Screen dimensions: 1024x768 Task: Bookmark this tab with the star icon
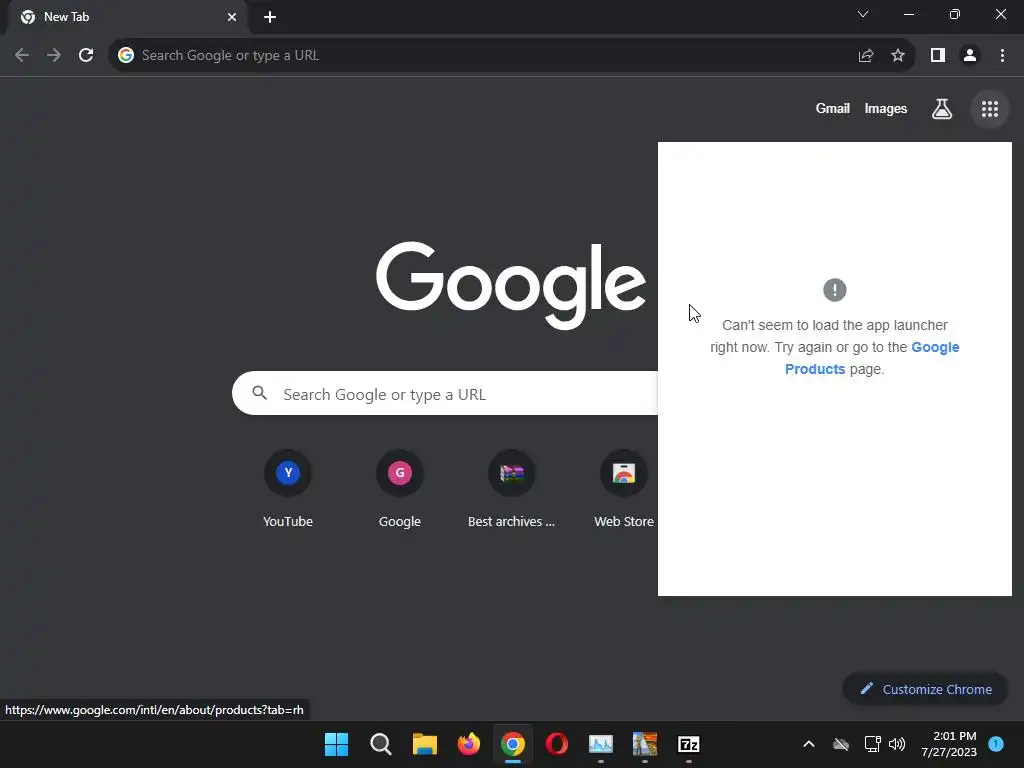[x=898, y=56]
